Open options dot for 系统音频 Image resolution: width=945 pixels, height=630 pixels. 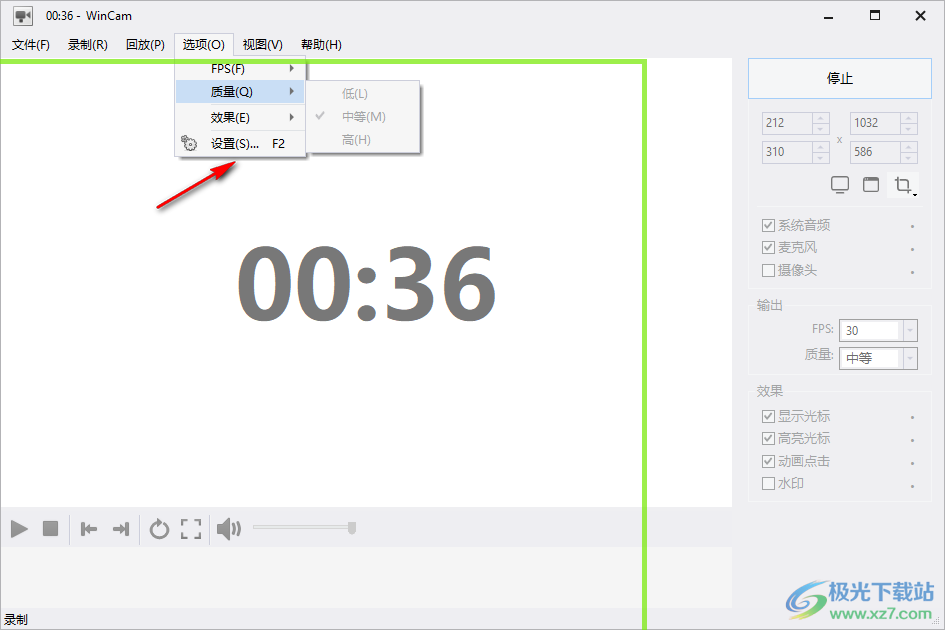[x=912, y=227]
